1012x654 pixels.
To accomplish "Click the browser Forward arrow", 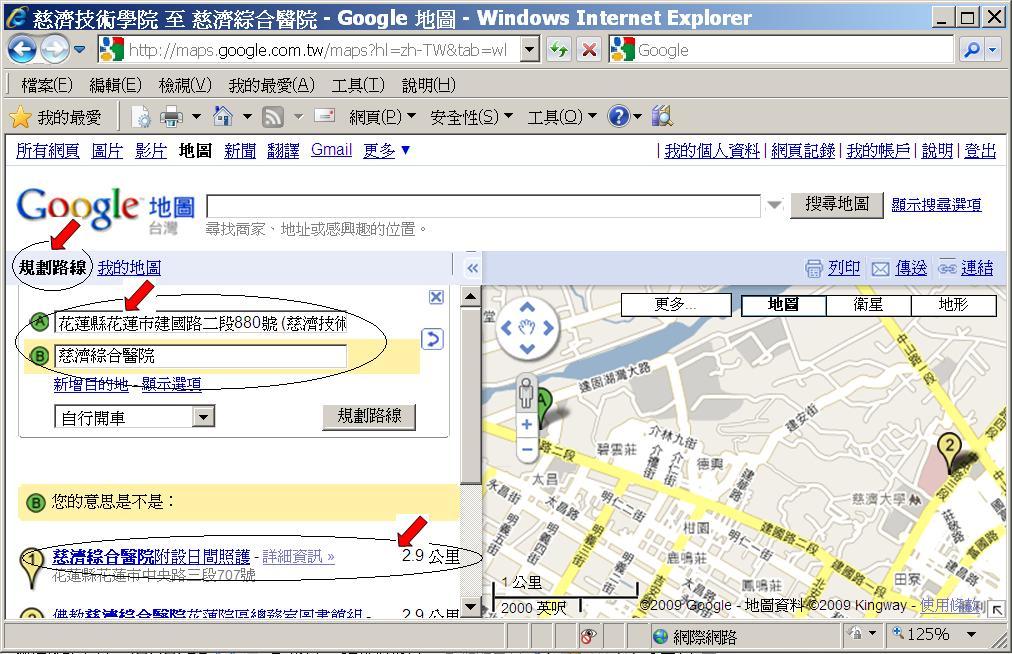I will (x=54, y=49).
